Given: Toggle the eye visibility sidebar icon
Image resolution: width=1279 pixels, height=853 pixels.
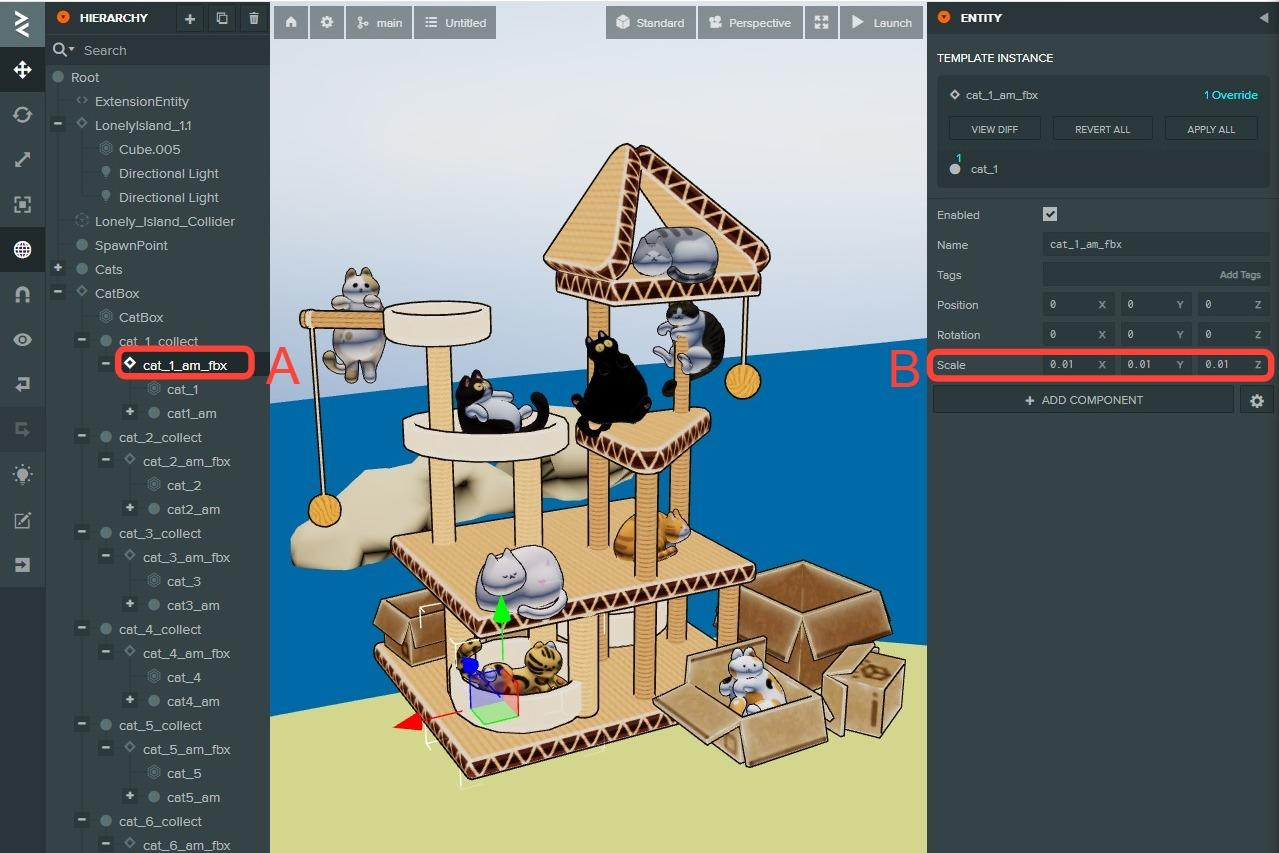Looking at the screenshot, I should coord(22,340).
